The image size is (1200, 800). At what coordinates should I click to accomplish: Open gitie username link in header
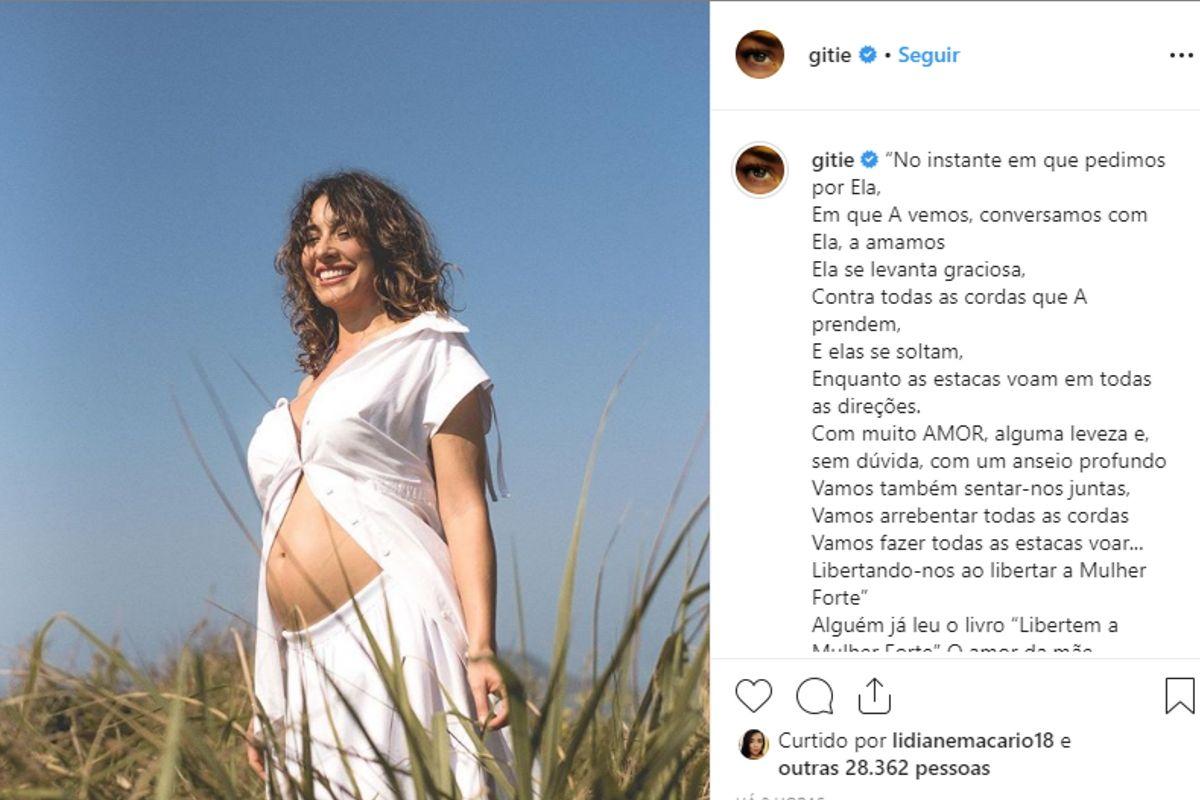tap(830, 55)
